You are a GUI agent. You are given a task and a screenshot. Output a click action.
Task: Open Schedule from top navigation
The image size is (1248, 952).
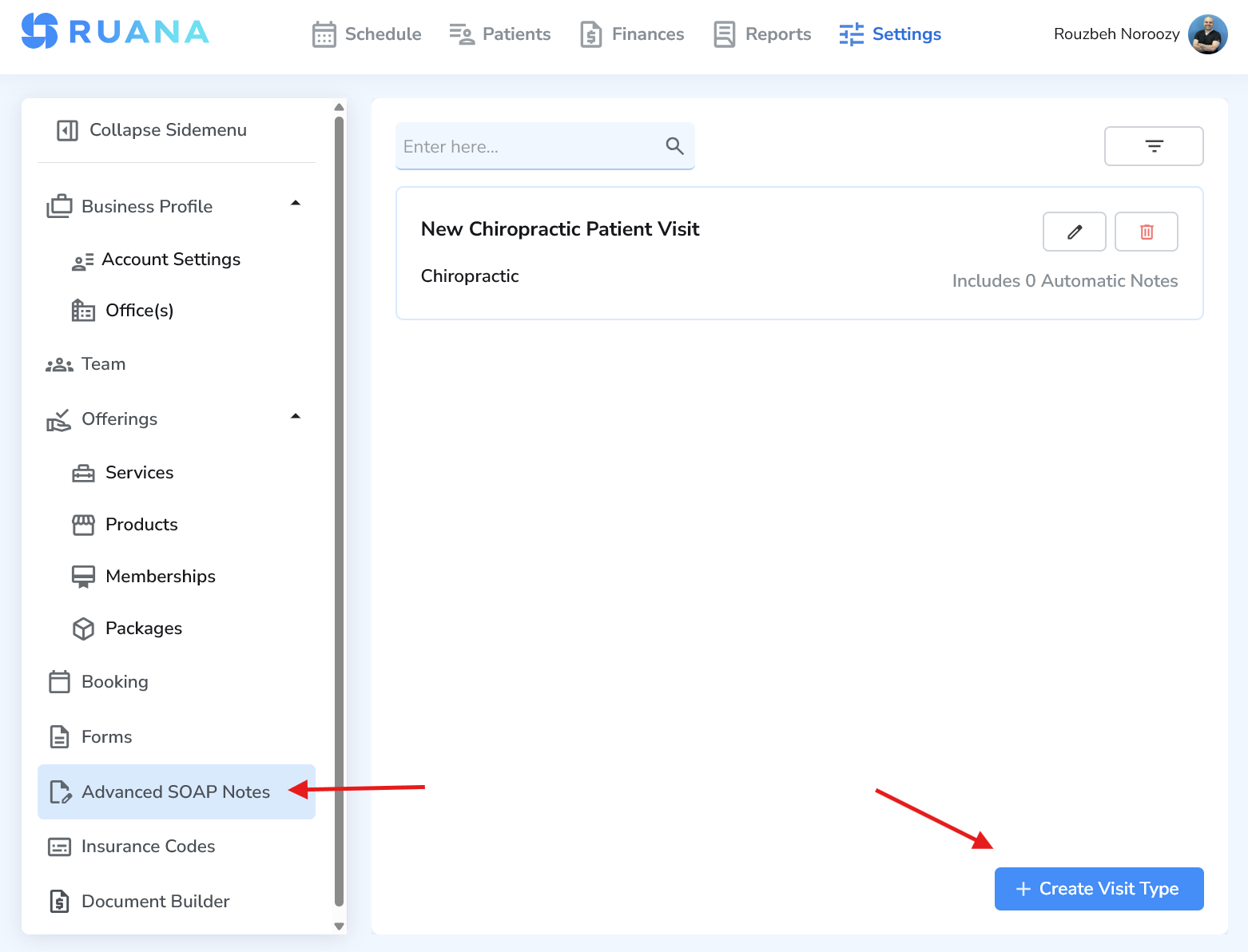click(x=367, y=34)
